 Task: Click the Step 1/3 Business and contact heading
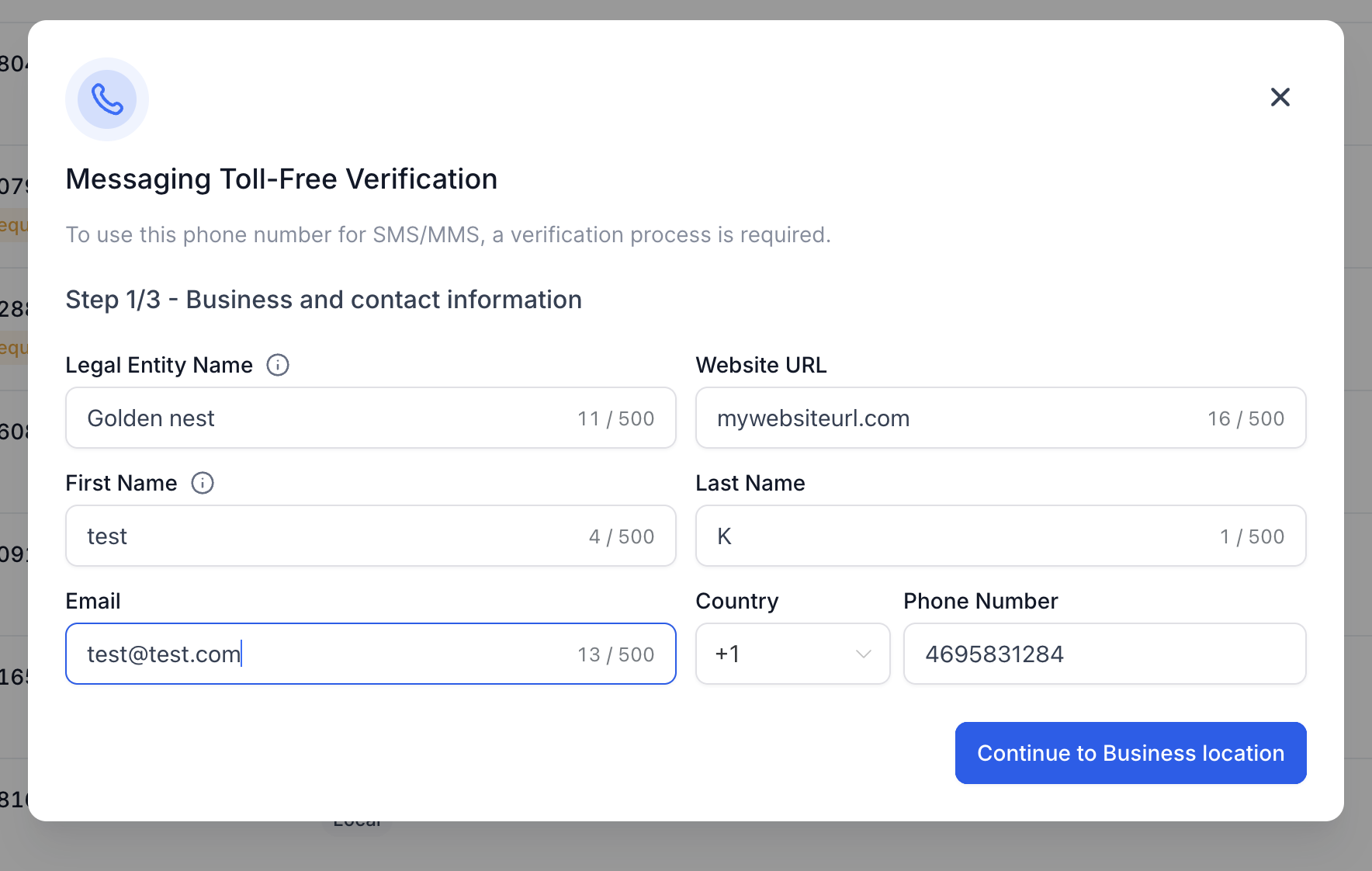[x=324, y=300]
